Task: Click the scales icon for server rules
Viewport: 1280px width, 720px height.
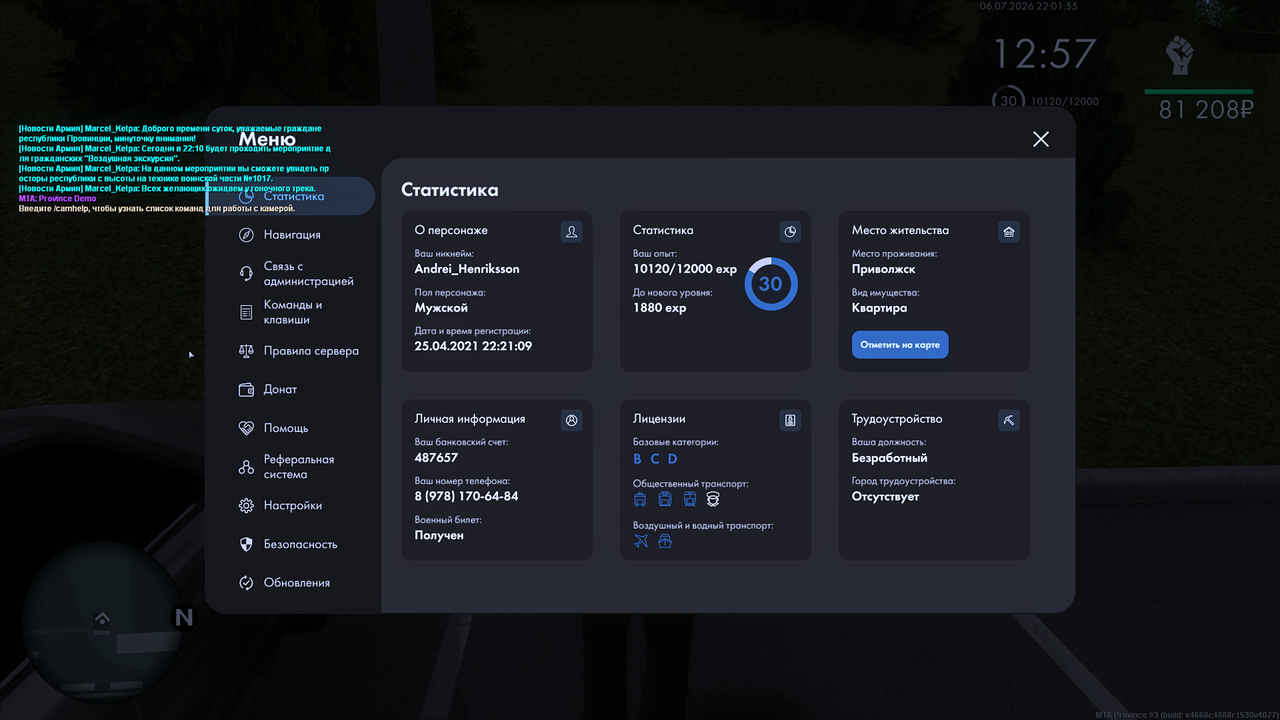Action: point(246,351)
